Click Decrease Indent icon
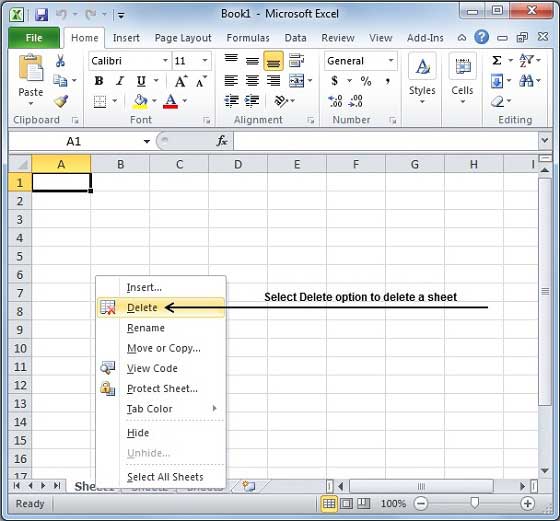560x521 pixels. [231, 101]
